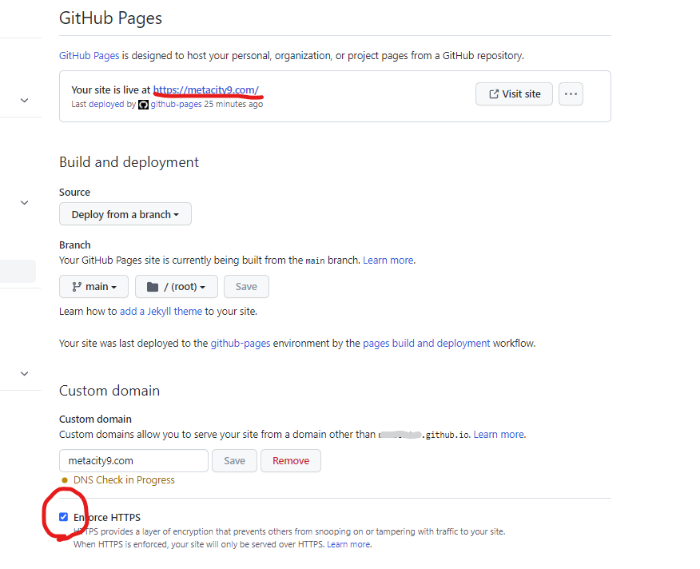Click the github-pages bot avatar icon
This screenshot has height=569, width=700.
pos(143,104)
